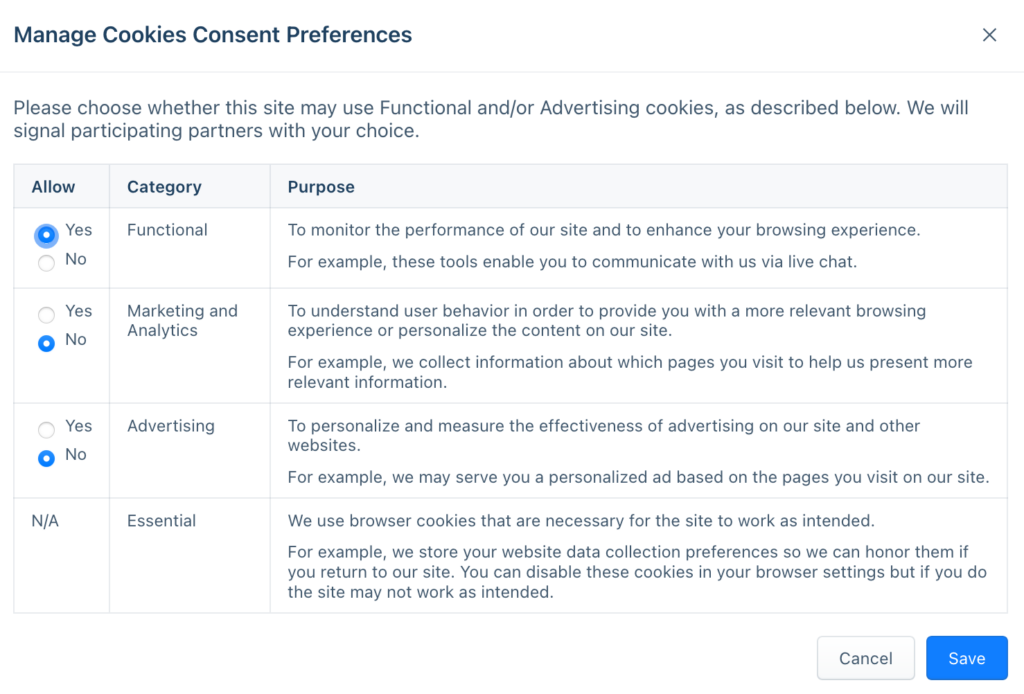Click the Purpose column header
Viewport: 1024px width, 694px height.
pyautogui.click(x=321, y=186)
